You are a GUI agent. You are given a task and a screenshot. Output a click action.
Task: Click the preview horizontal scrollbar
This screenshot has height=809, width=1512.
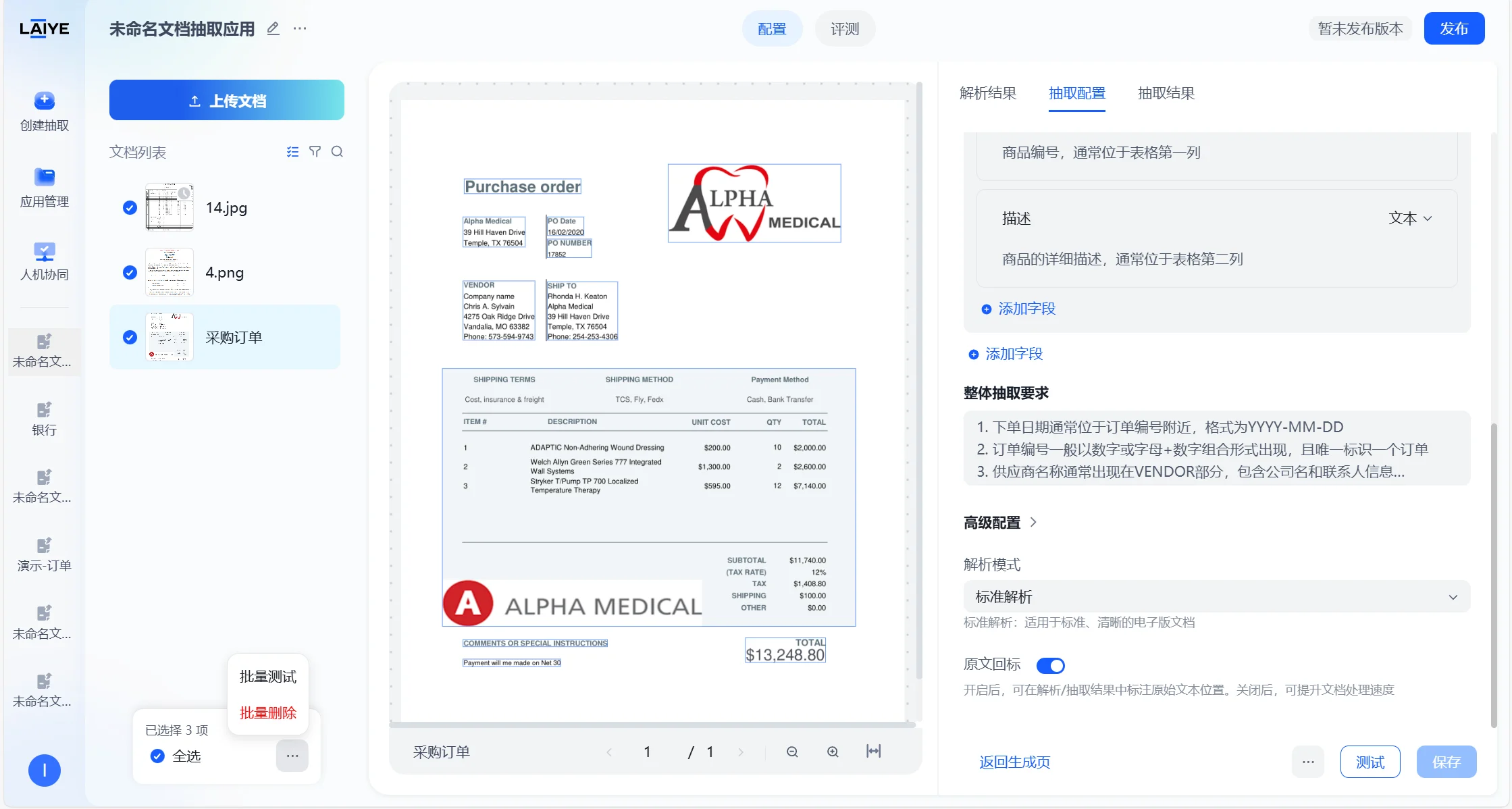coord(652,725)
